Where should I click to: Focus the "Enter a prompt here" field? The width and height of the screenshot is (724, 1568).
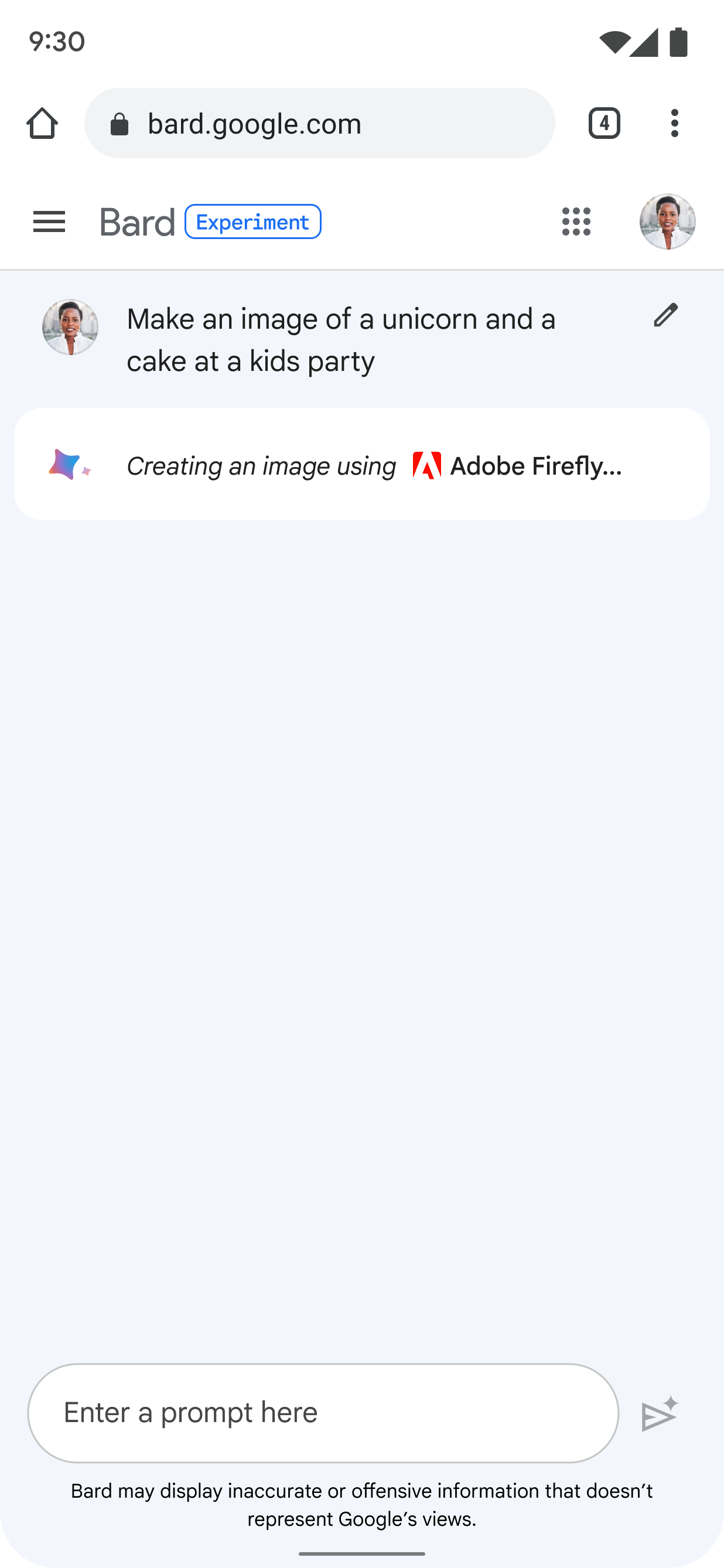point(322,1413)
